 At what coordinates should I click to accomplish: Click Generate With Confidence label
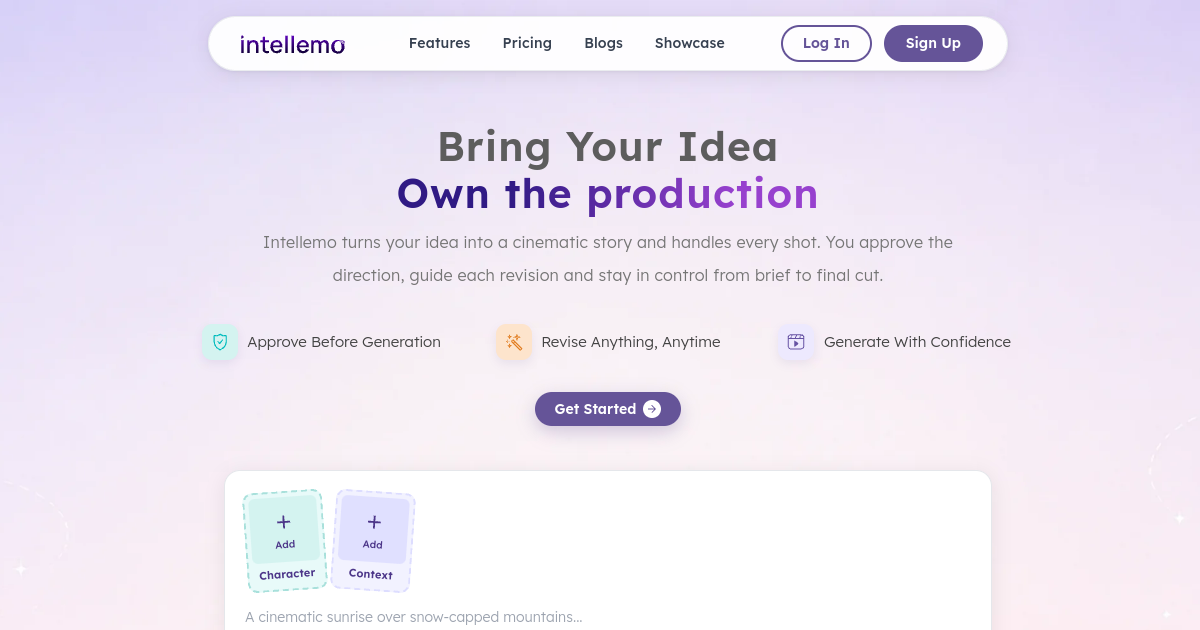(917, 342)
